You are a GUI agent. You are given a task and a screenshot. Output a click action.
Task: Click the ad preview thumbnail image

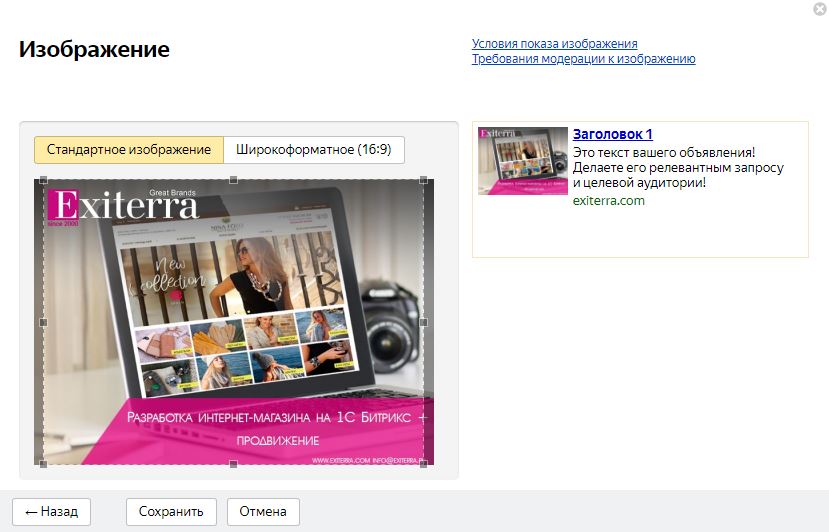(x=522, y=161)
